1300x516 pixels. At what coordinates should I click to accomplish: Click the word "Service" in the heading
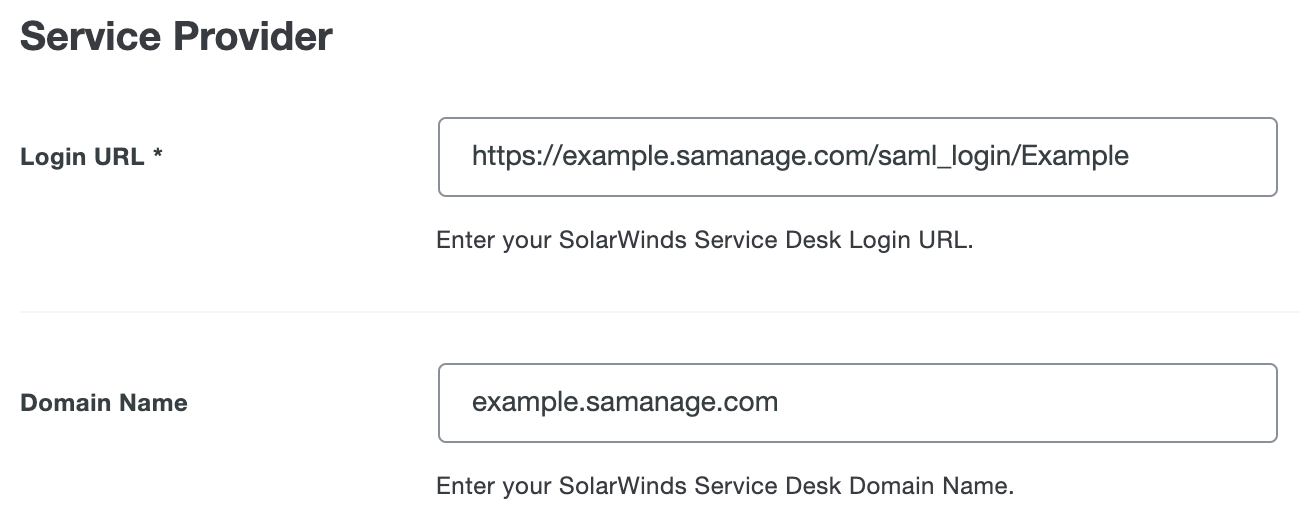pyautogui.click(x=90, y=37)
